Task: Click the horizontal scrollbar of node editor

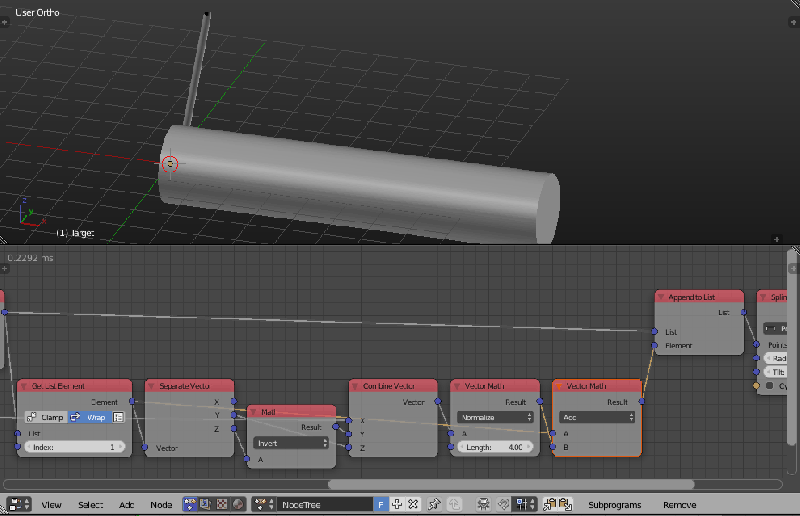Action: (x=511, y=484)
